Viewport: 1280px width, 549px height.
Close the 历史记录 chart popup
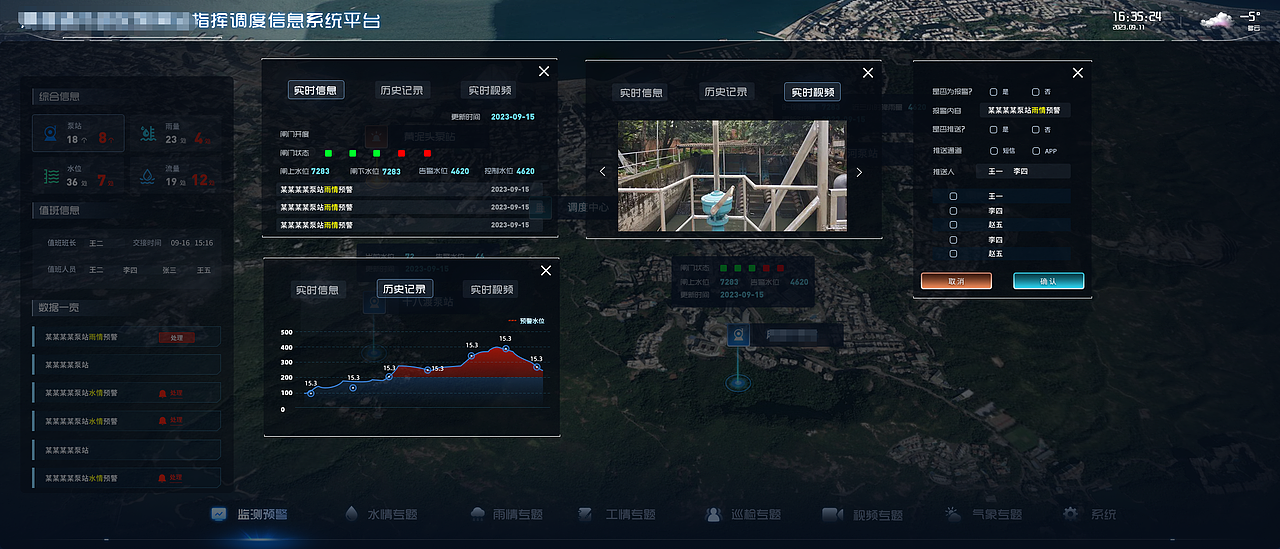pos(546,270)
